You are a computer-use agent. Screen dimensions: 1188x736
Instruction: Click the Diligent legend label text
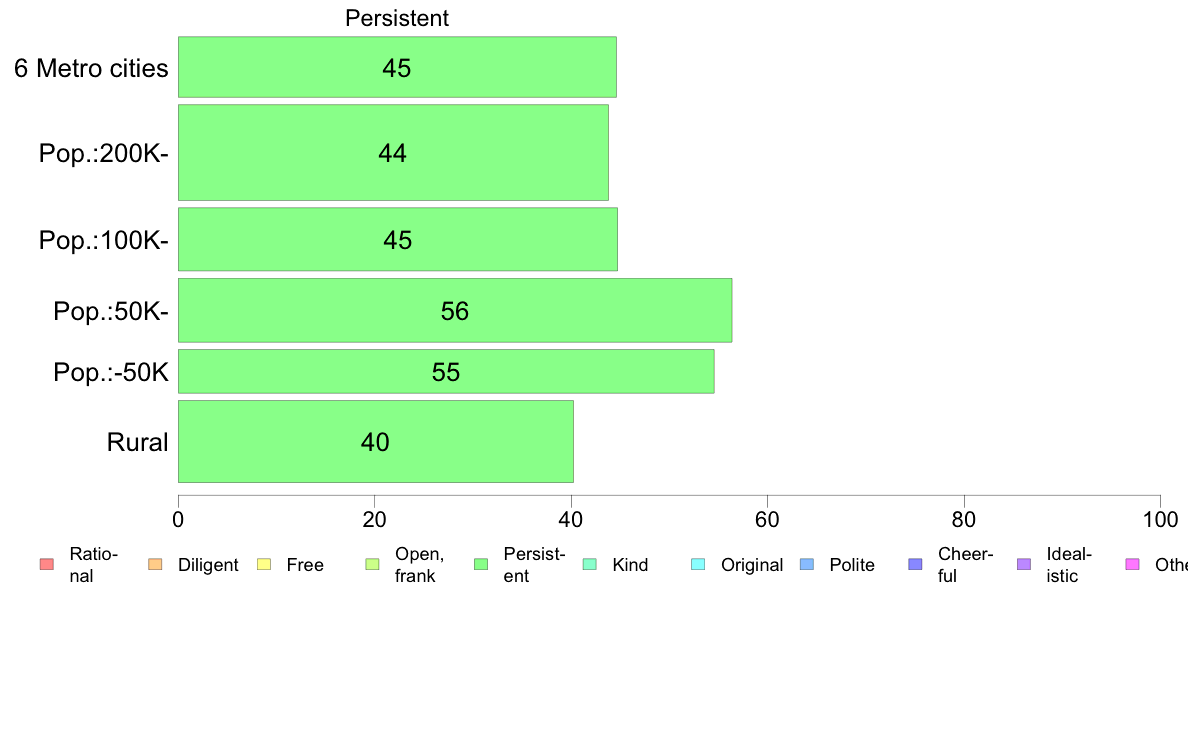click(208, 565)
